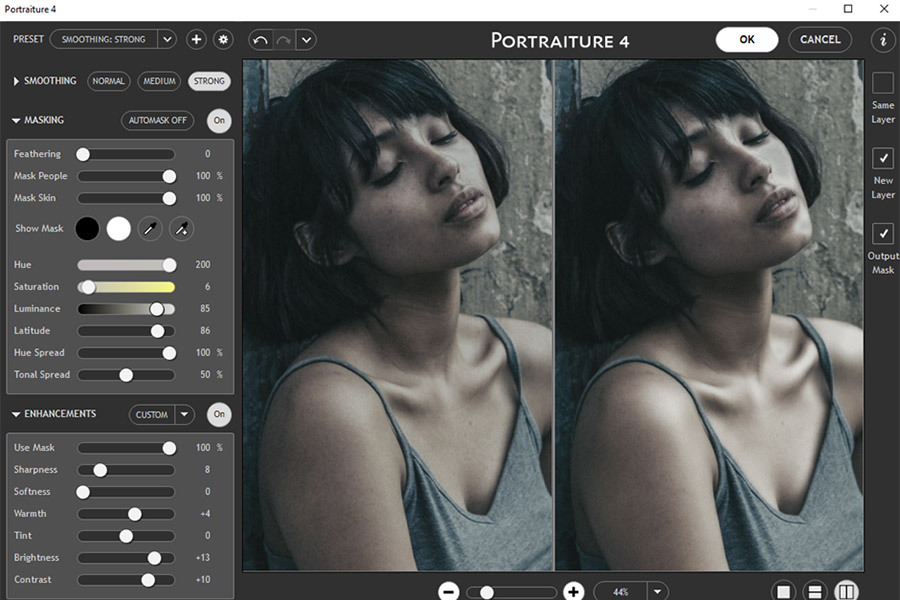
Task: Click the Tint slider handle
Action: point(126,536)
